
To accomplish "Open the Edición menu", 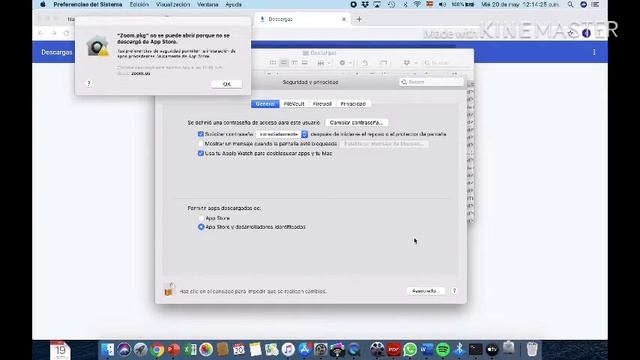I will (x=139, y=4).
